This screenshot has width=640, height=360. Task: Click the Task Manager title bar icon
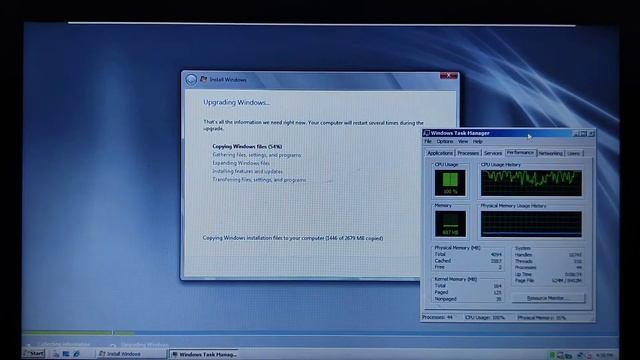point(427,133)
